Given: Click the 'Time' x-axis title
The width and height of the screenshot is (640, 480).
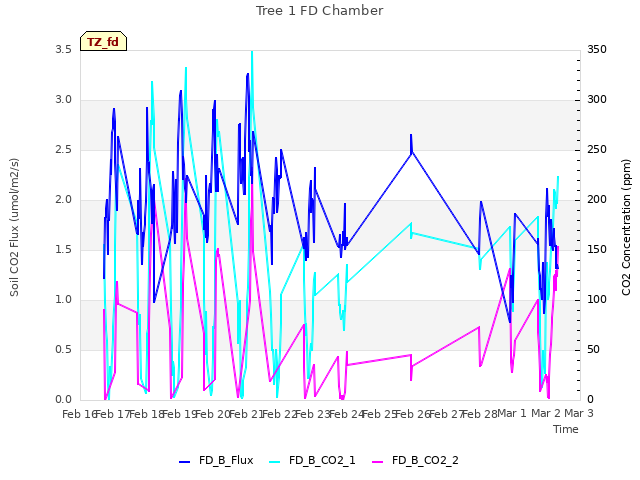Looking at the screenshot, I should tap(566, 429).
